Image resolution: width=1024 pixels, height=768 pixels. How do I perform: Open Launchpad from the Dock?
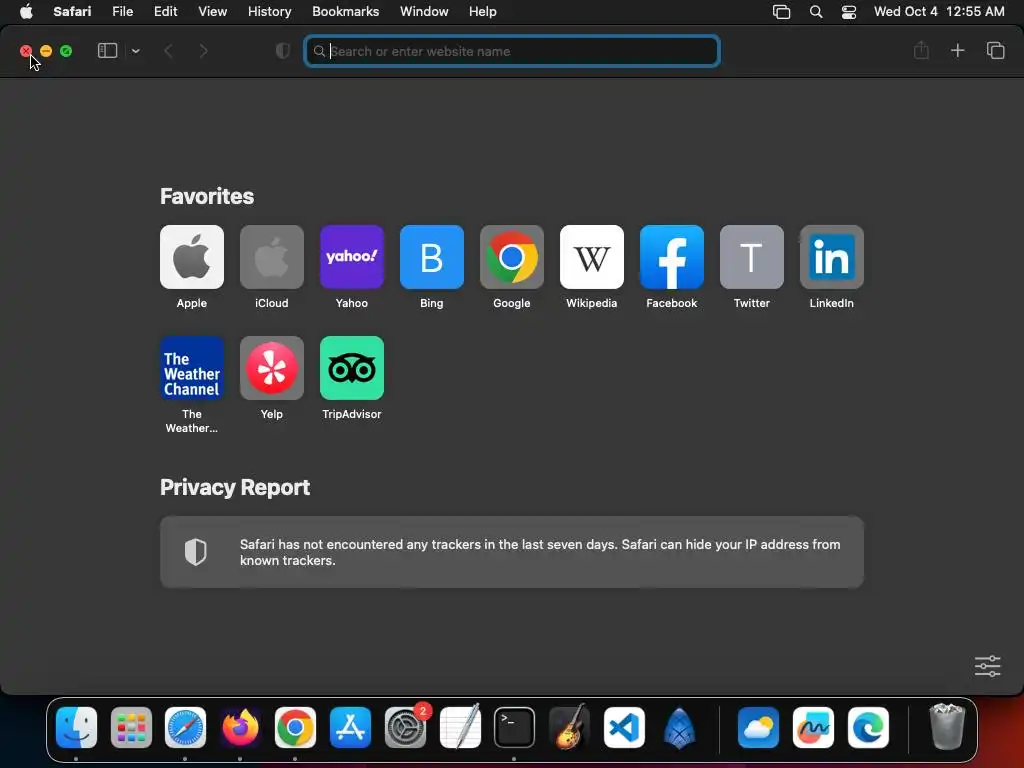coord(131,727)
